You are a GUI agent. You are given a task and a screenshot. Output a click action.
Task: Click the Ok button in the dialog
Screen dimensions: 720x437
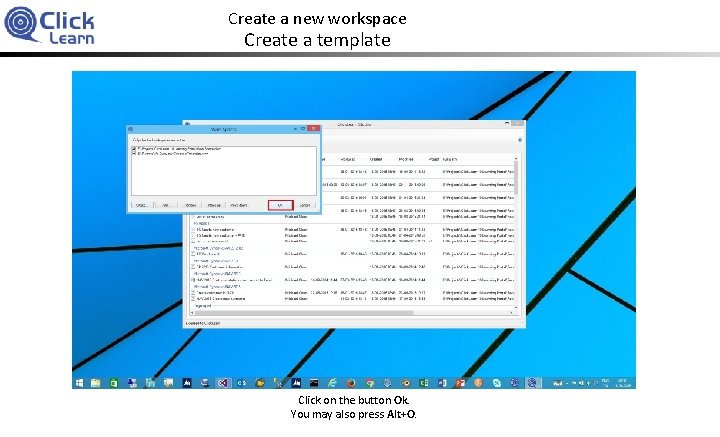(281, 205)
